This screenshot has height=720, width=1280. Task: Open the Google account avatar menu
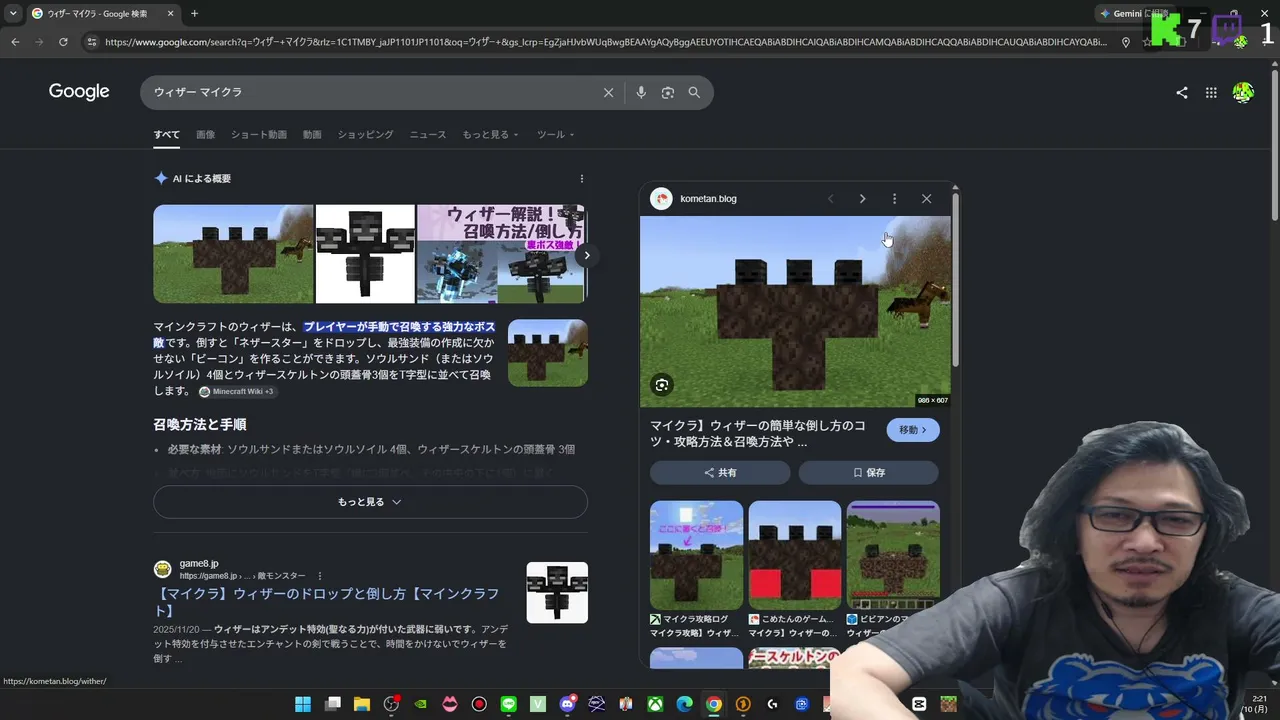1243,92
